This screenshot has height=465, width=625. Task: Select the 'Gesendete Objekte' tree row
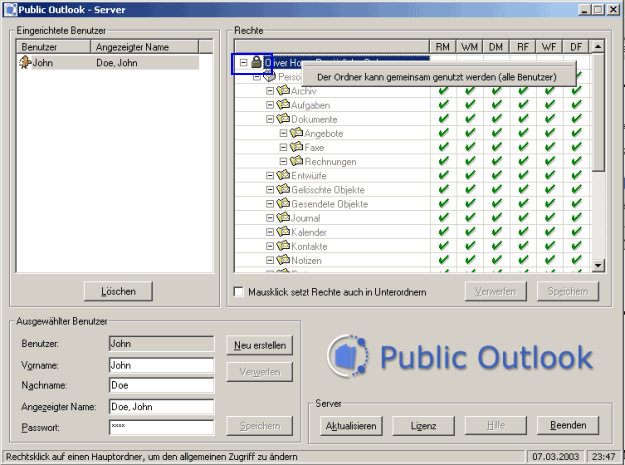330,204
